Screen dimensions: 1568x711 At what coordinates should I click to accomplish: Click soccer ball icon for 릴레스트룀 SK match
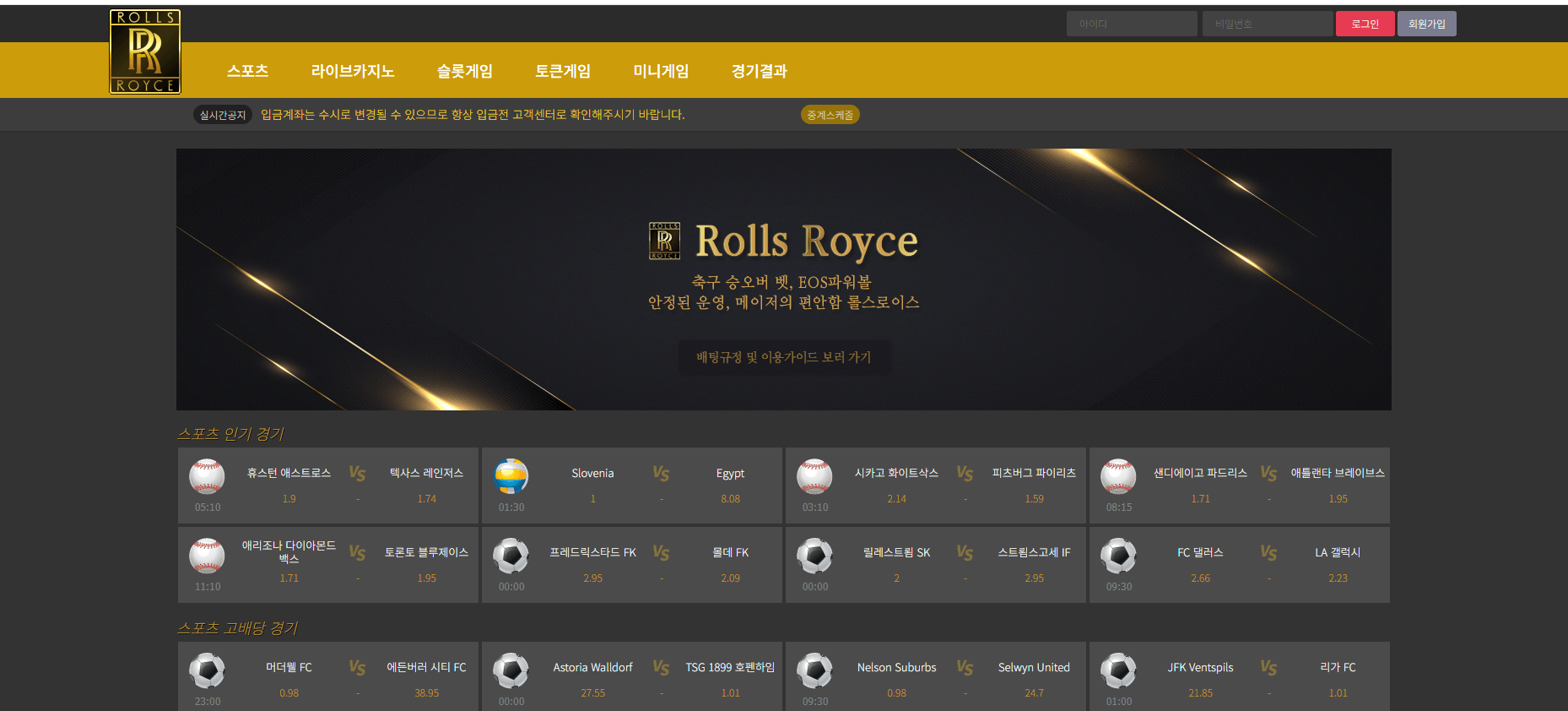(814, 556)
